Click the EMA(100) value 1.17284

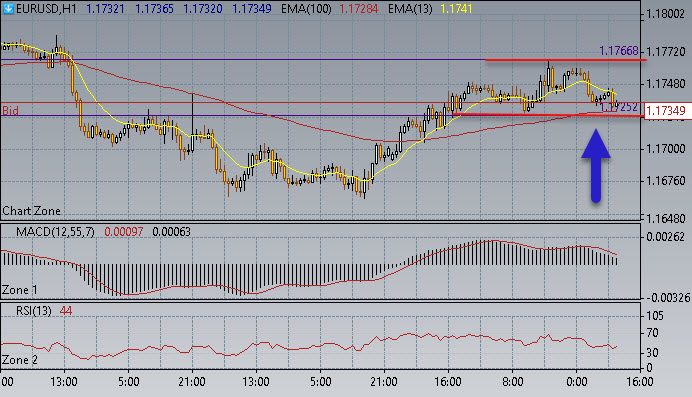point(359,8)
